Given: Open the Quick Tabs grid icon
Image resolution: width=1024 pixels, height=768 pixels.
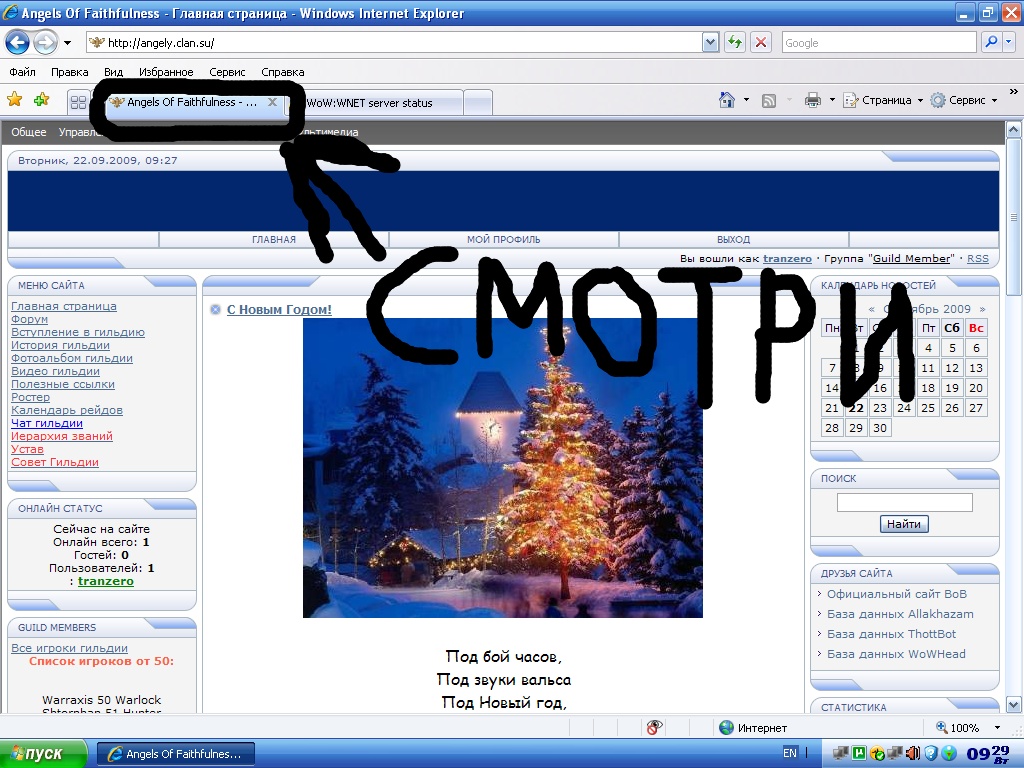Looking at the screenshot, I should (x=78, y=103).
